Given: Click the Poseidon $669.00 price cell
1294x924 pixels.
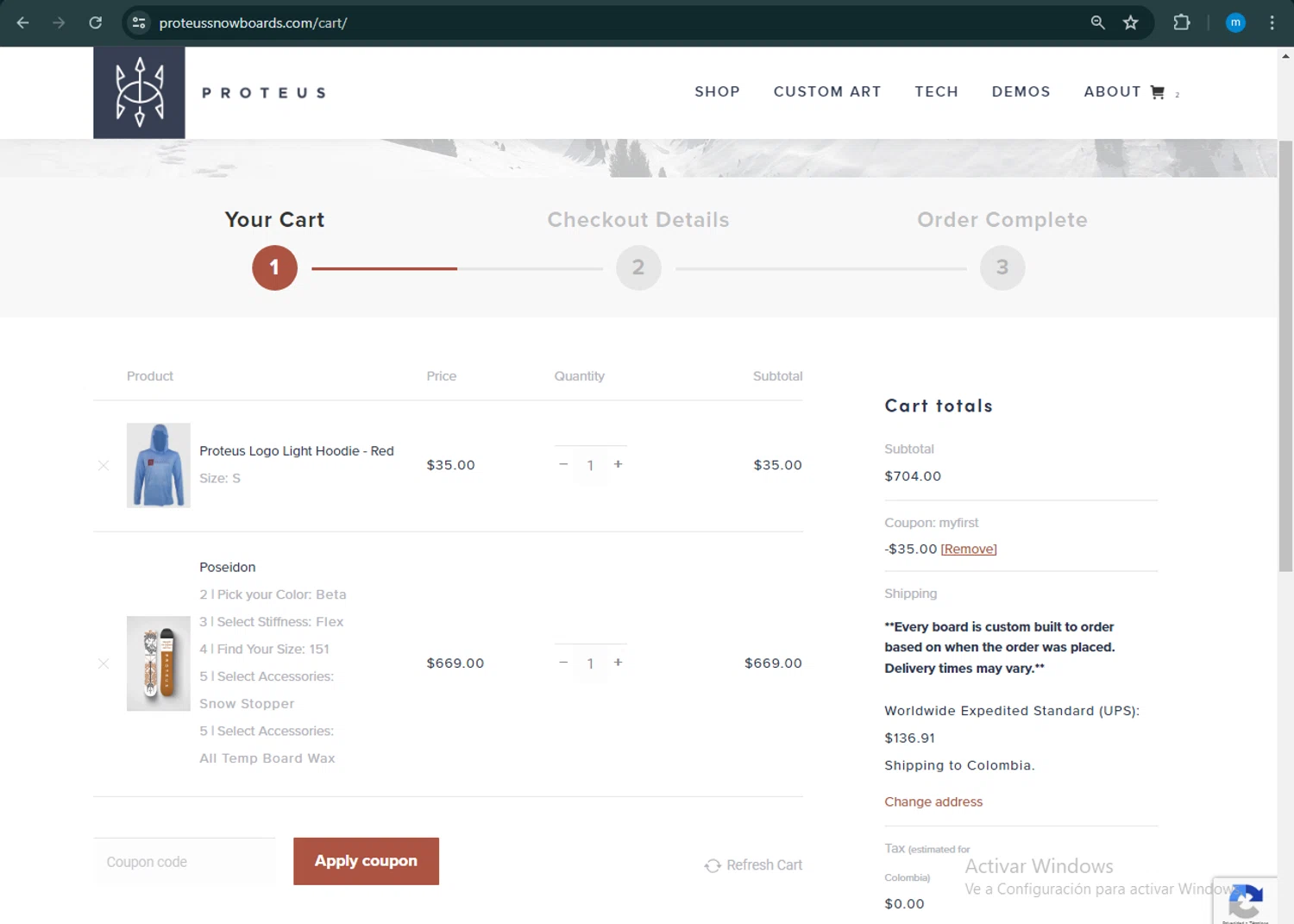Looking at the screenshot, I should [x=455, y=663].
